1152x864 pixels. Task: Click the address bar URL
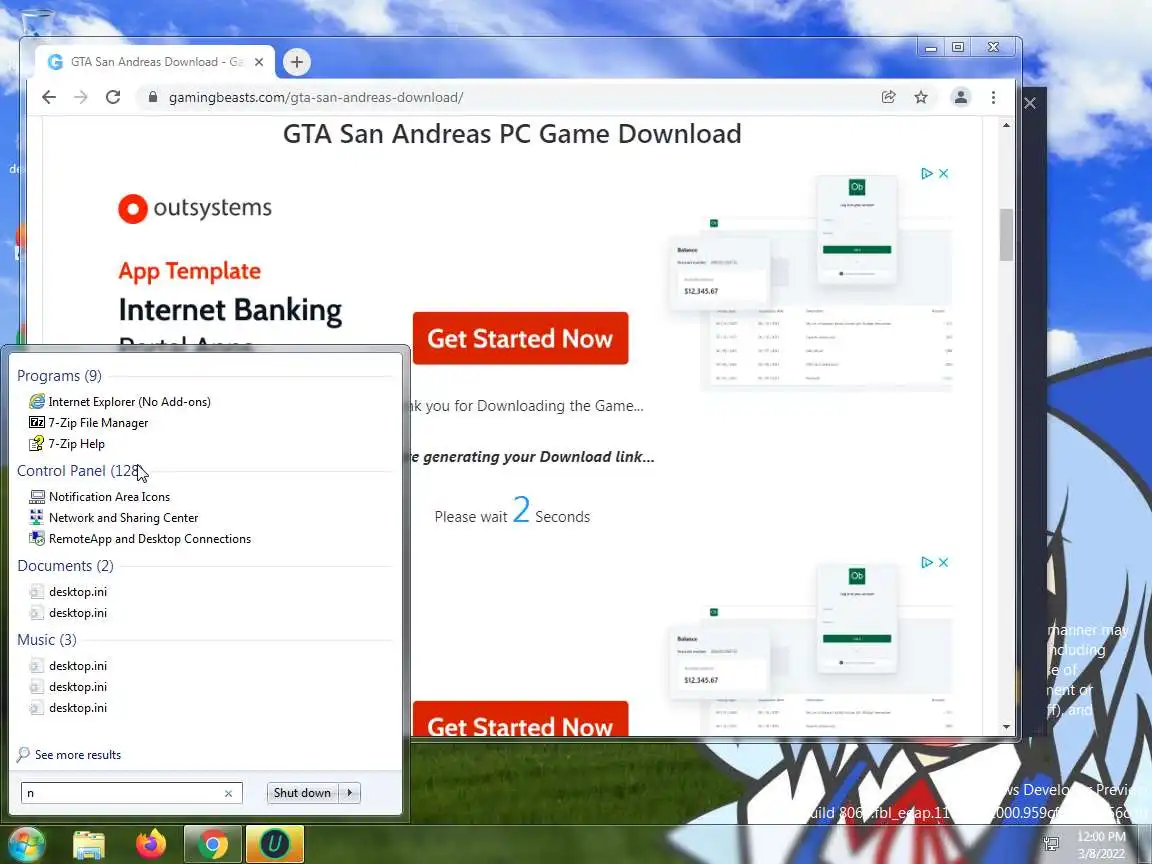point(316,97)
